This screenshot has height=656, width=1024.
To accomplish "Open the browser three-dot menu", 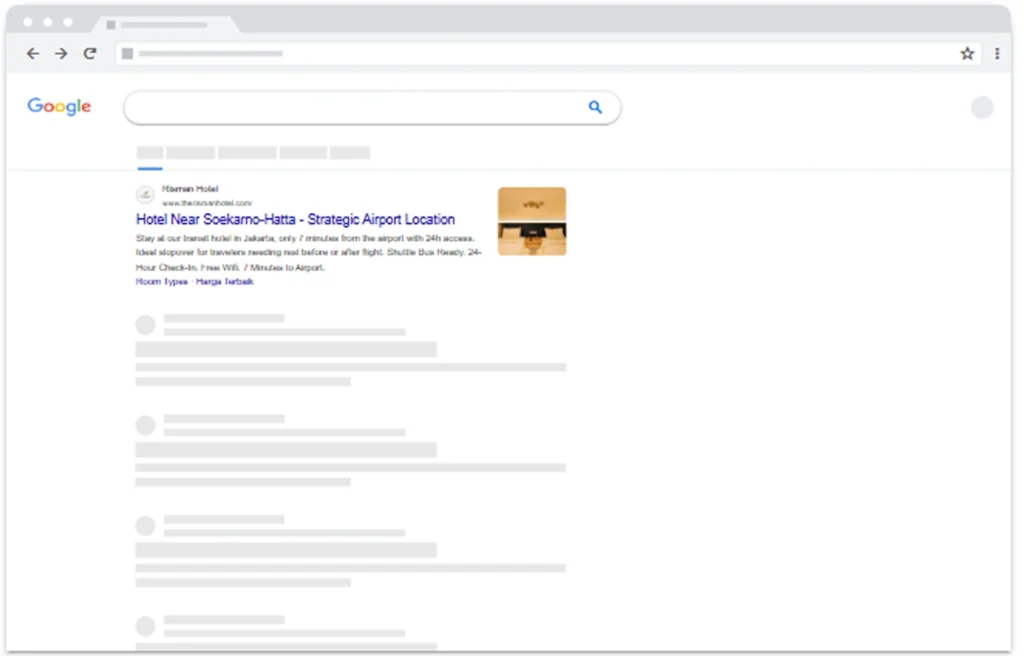I will (997, 54).
